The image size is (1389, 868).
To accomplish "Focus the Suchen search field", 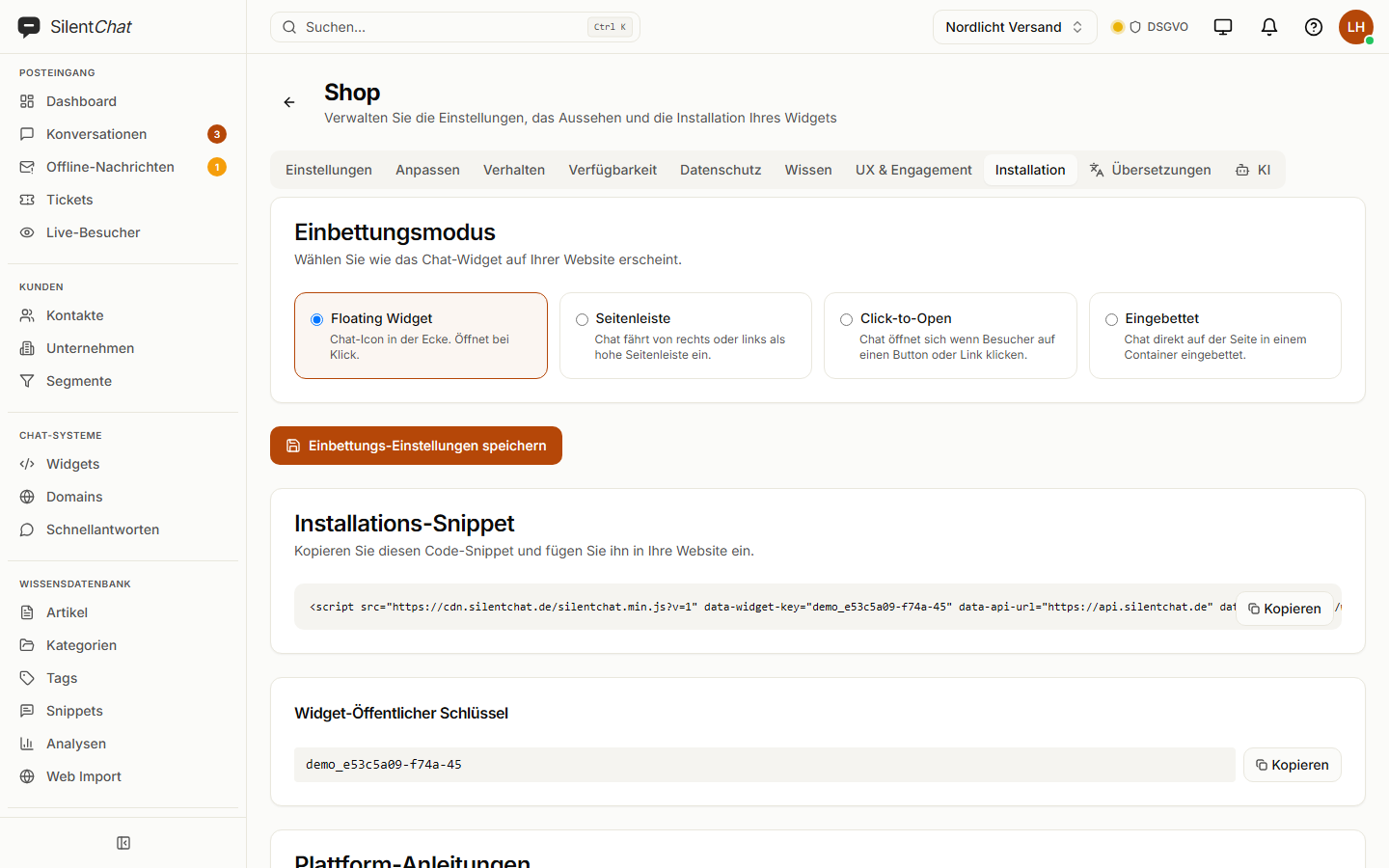I will coord(455,27).
